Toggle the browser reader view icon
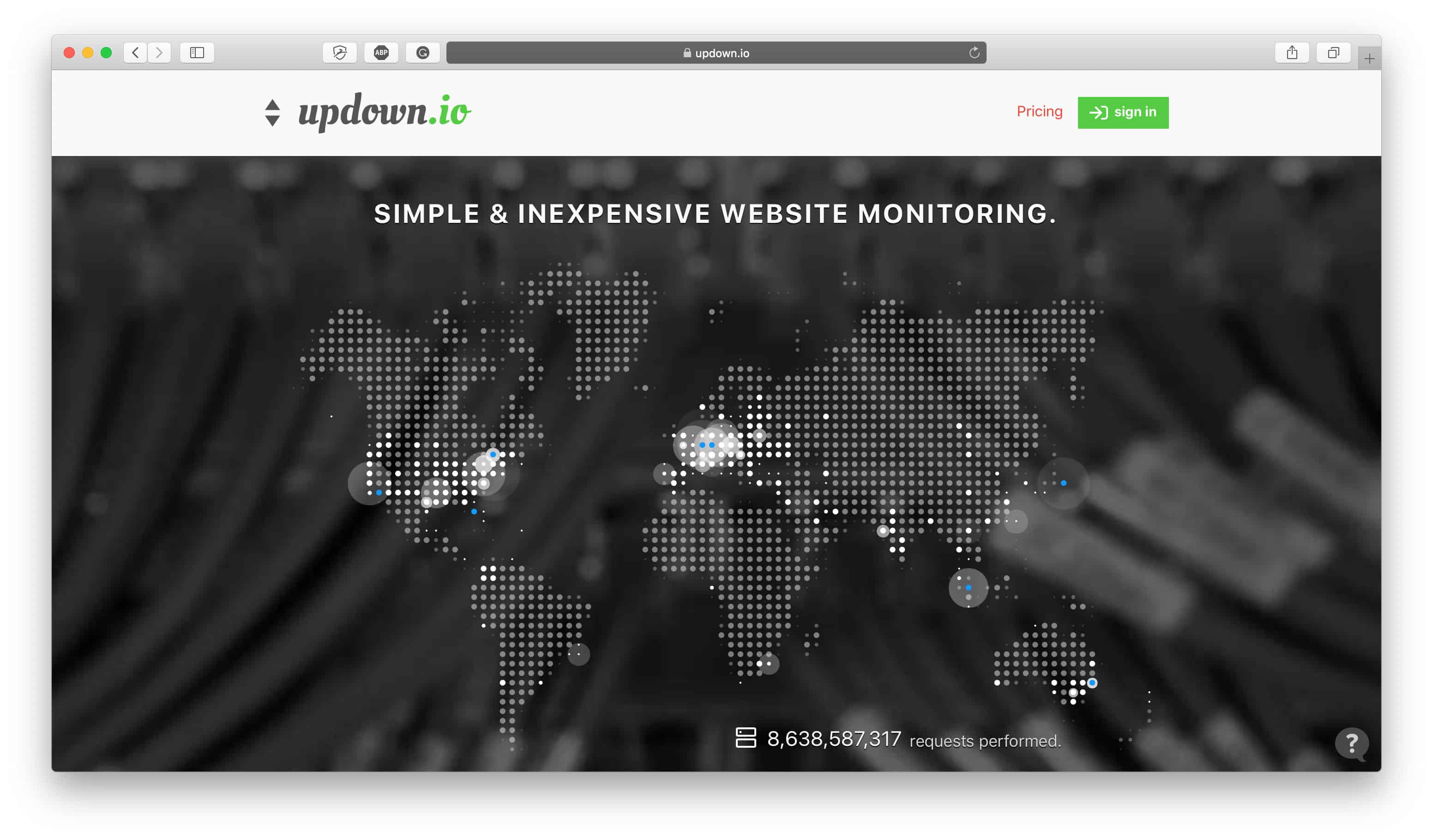 pyautogui.click(x=198, y=52)
